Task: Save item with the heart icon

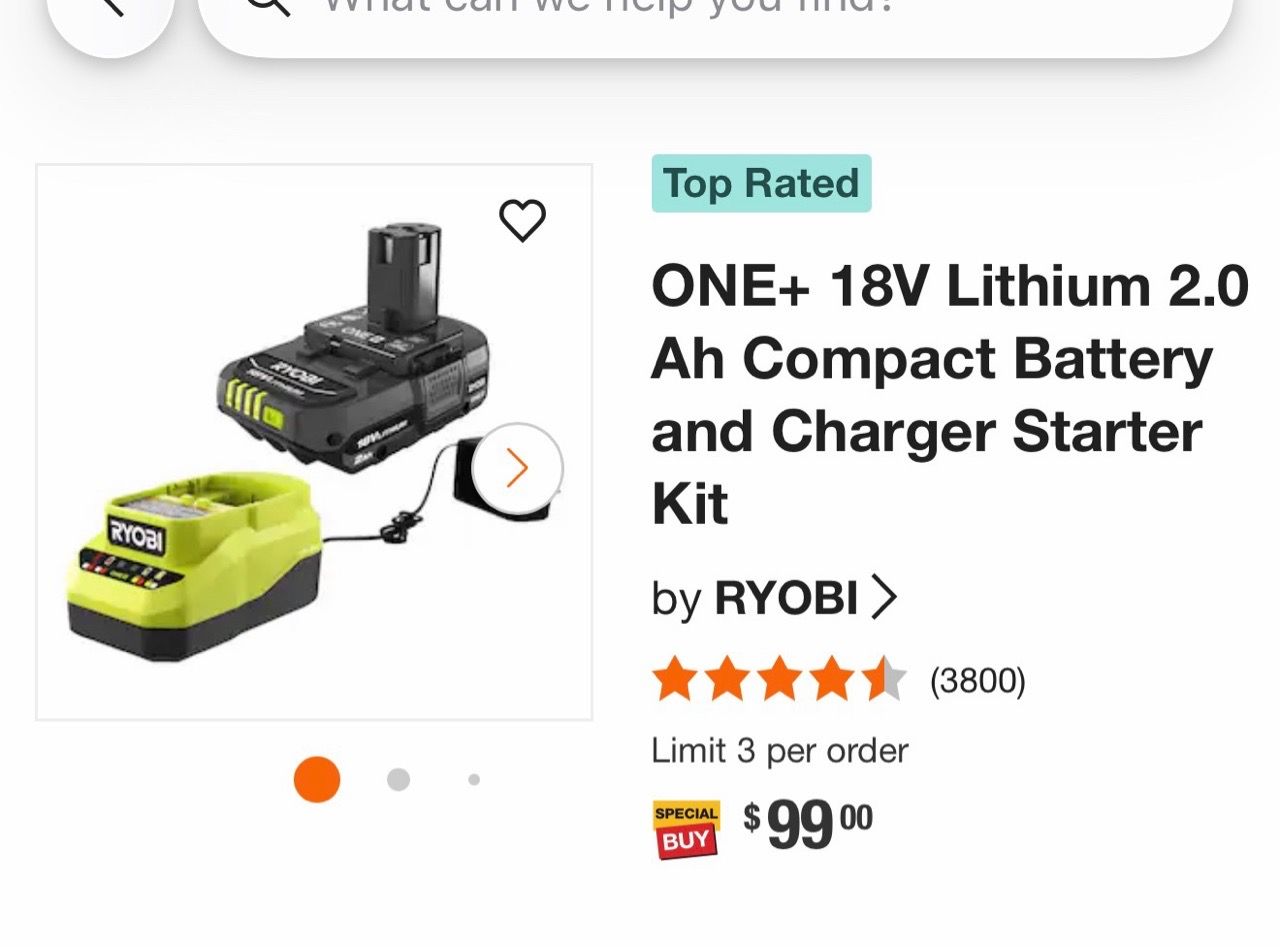Action: 523,220
